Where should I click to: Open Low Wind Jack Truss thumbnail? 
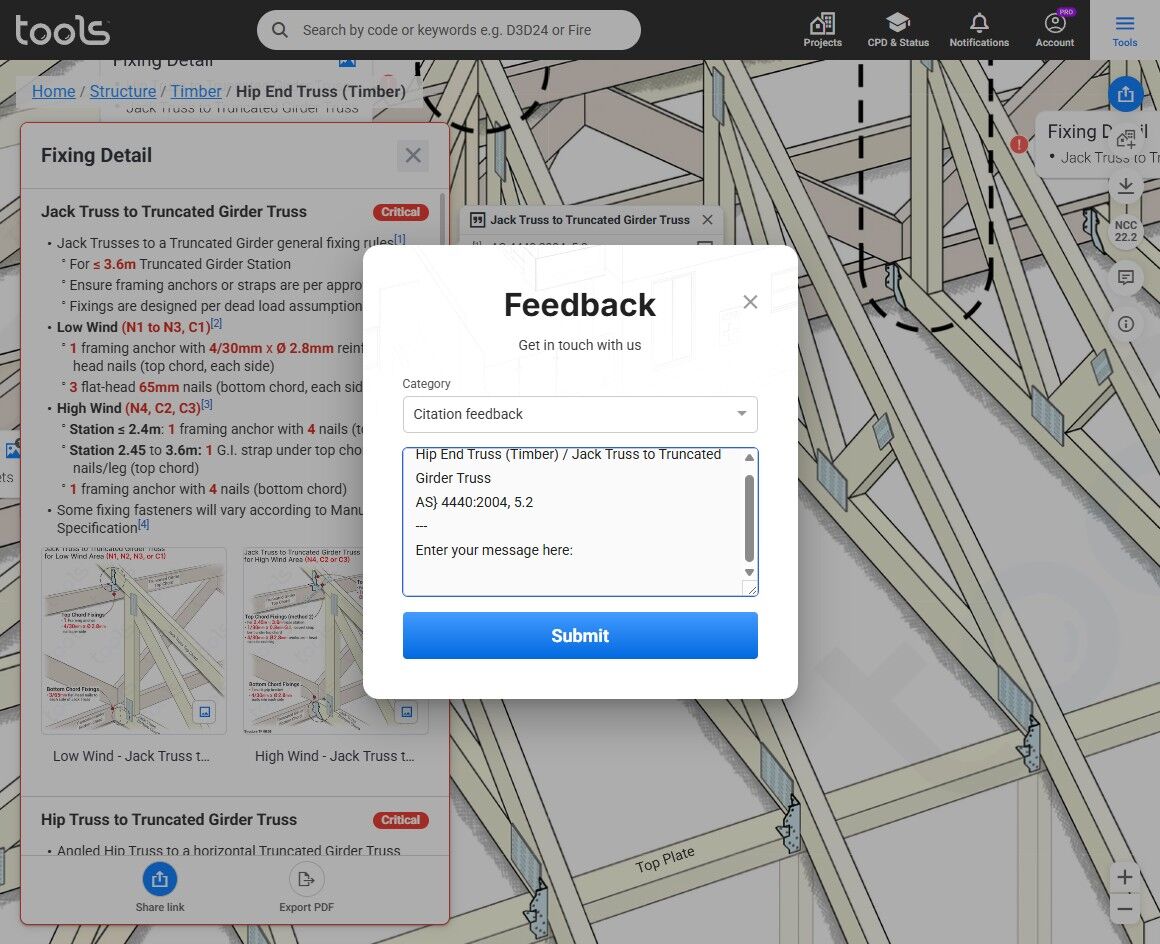tap(134, 641)
